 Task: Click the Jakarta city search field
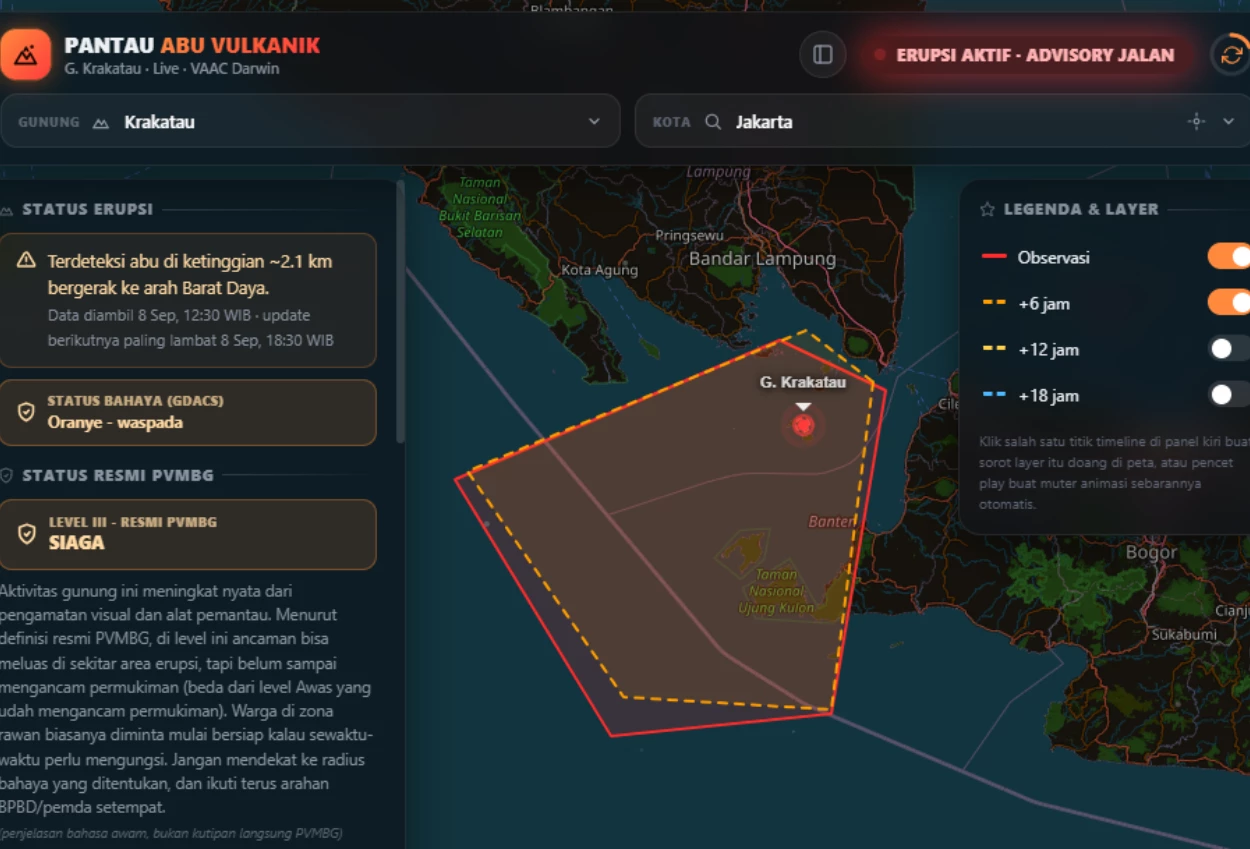point(942,121)
